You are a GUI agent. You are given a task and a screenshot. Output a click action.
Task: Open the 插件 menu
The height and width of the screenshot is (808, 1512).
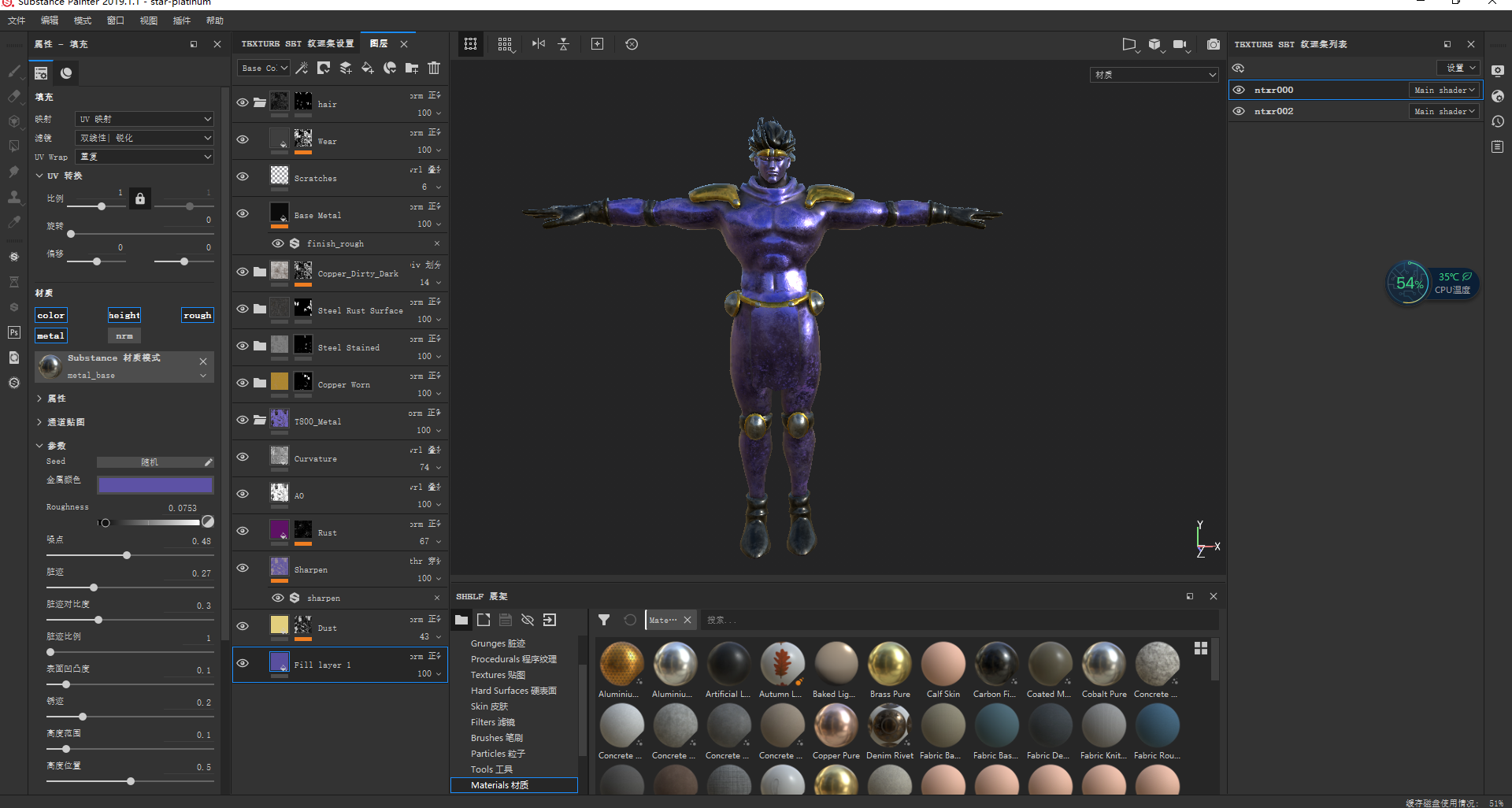point(182,20)
